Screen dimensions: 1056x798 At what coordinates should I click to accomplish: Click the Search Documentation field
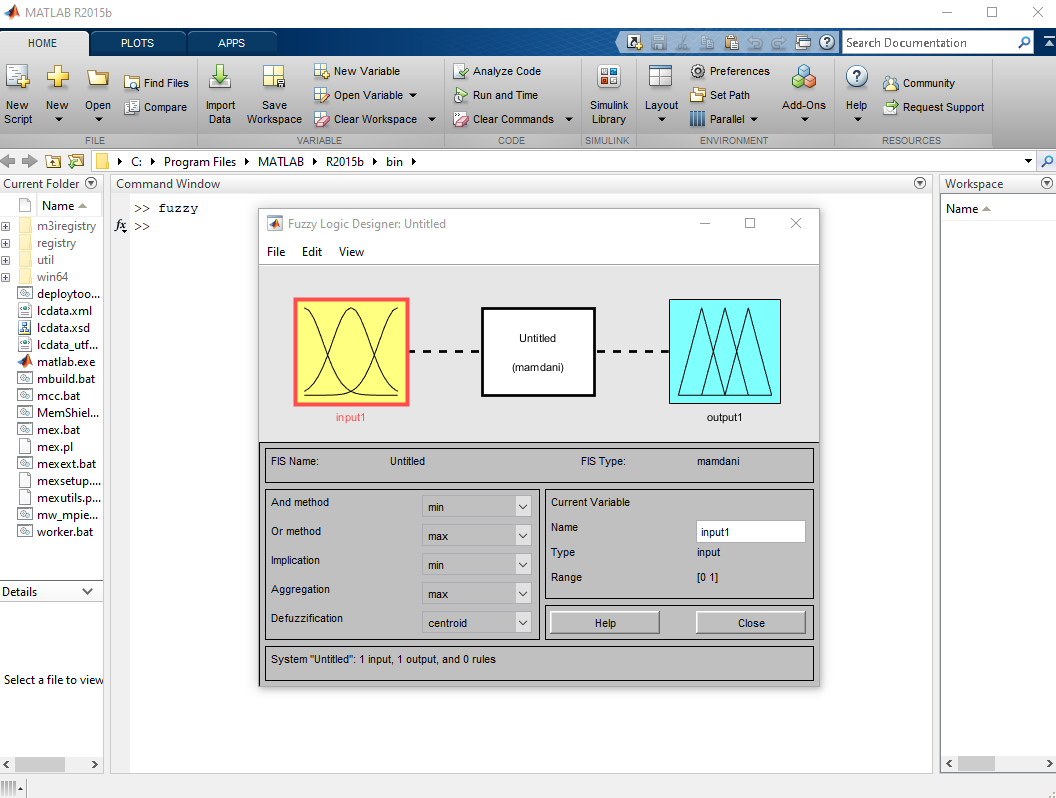tap(929, 42)
